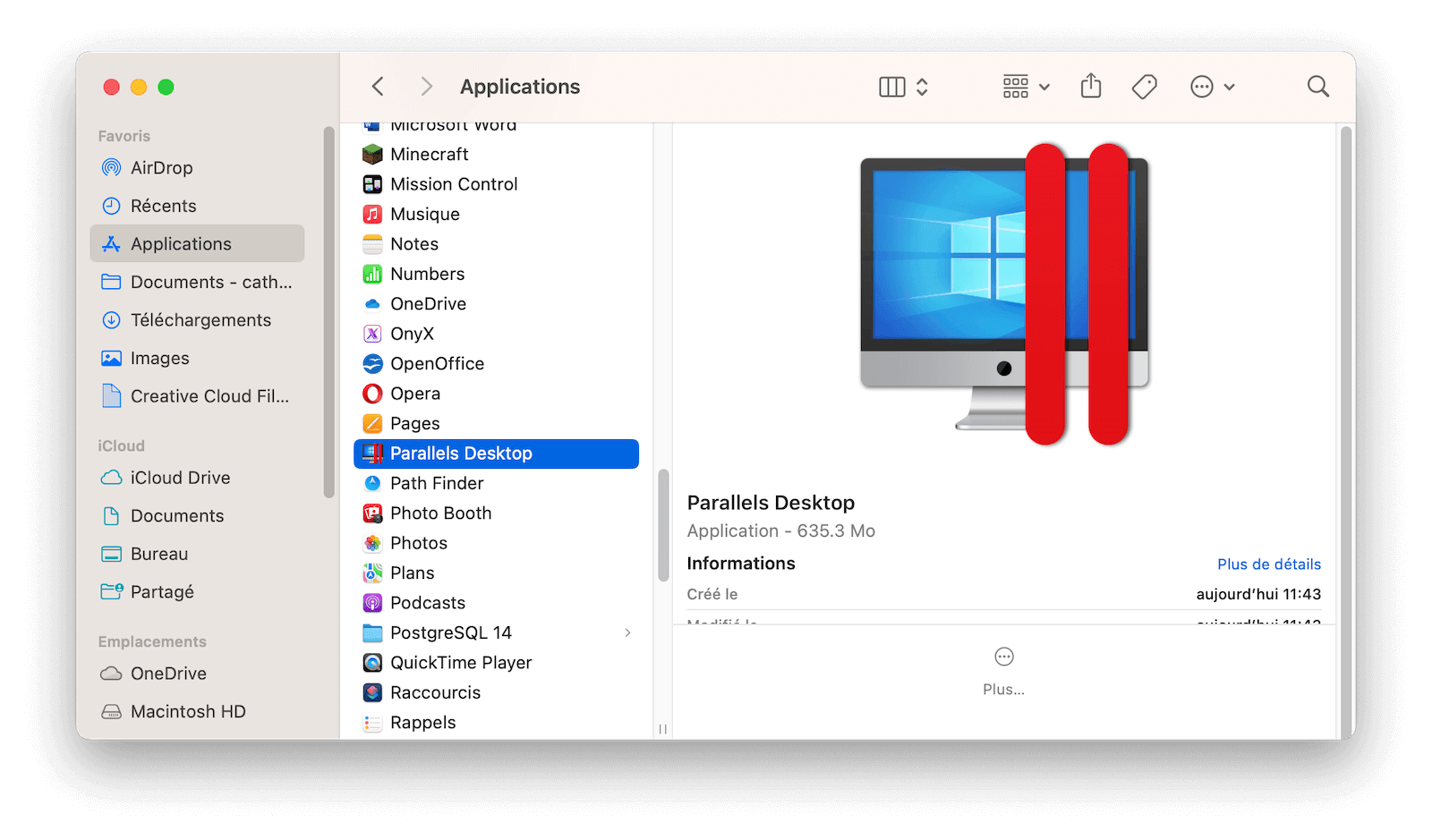Go back with the left chevron
This screenshot has height=840, width=1432.
coord(378,87)
